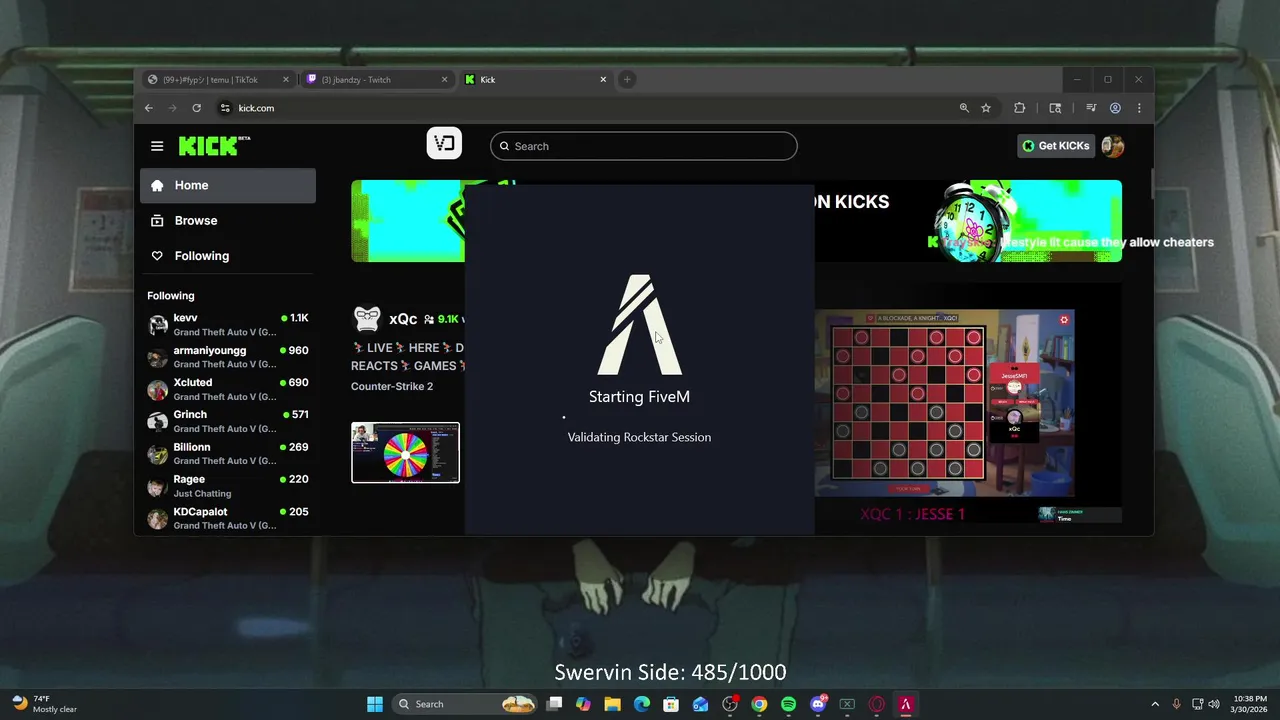
Task: Open OBS Studio from the taskbar
Action: tap(730, 704)
